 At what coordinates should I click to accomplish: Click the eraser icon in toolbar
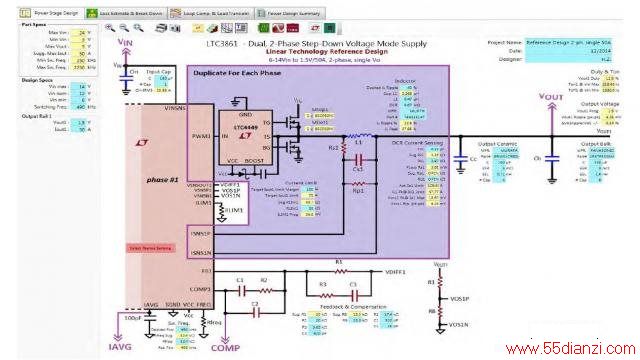pyautogui.click(x=212, y=28)
